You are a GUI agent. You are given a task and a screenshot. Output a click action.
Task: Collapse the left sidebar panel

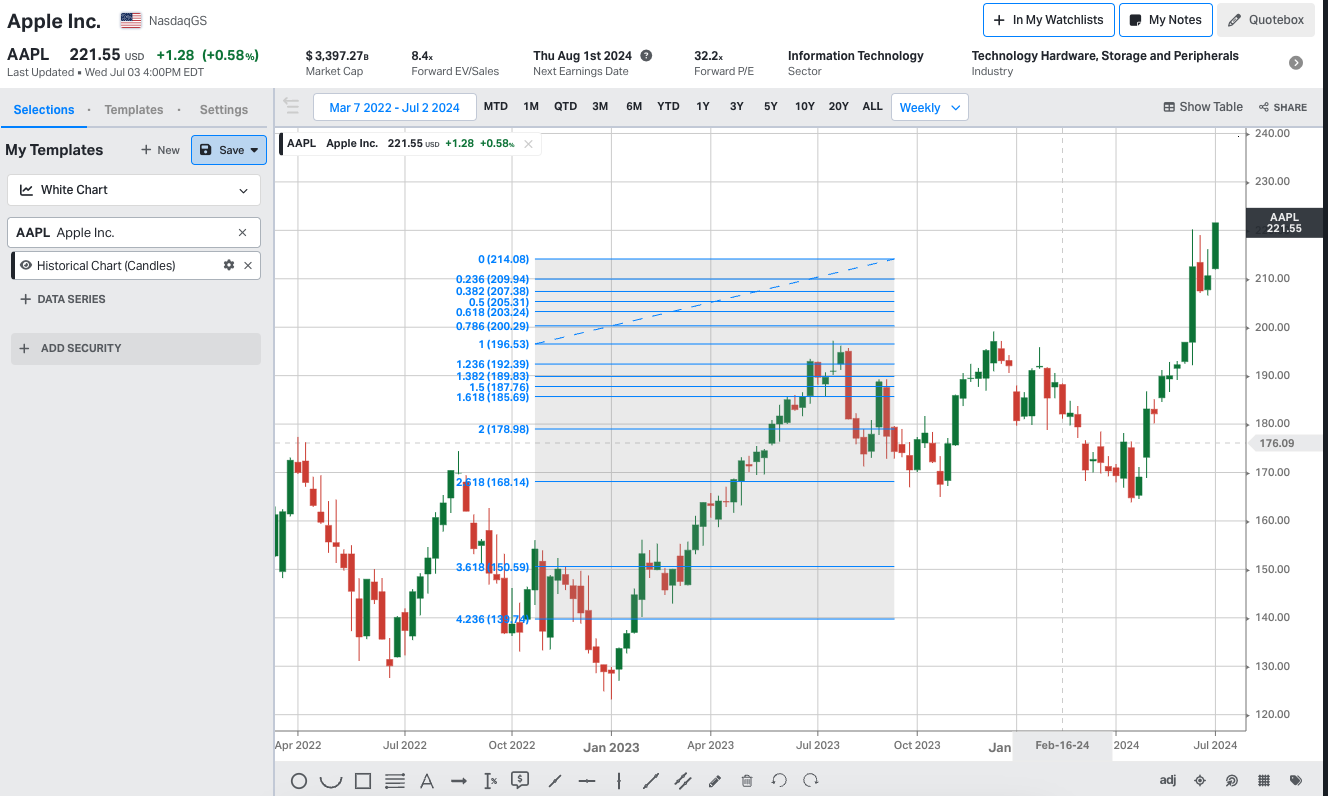tap(291, 106)
